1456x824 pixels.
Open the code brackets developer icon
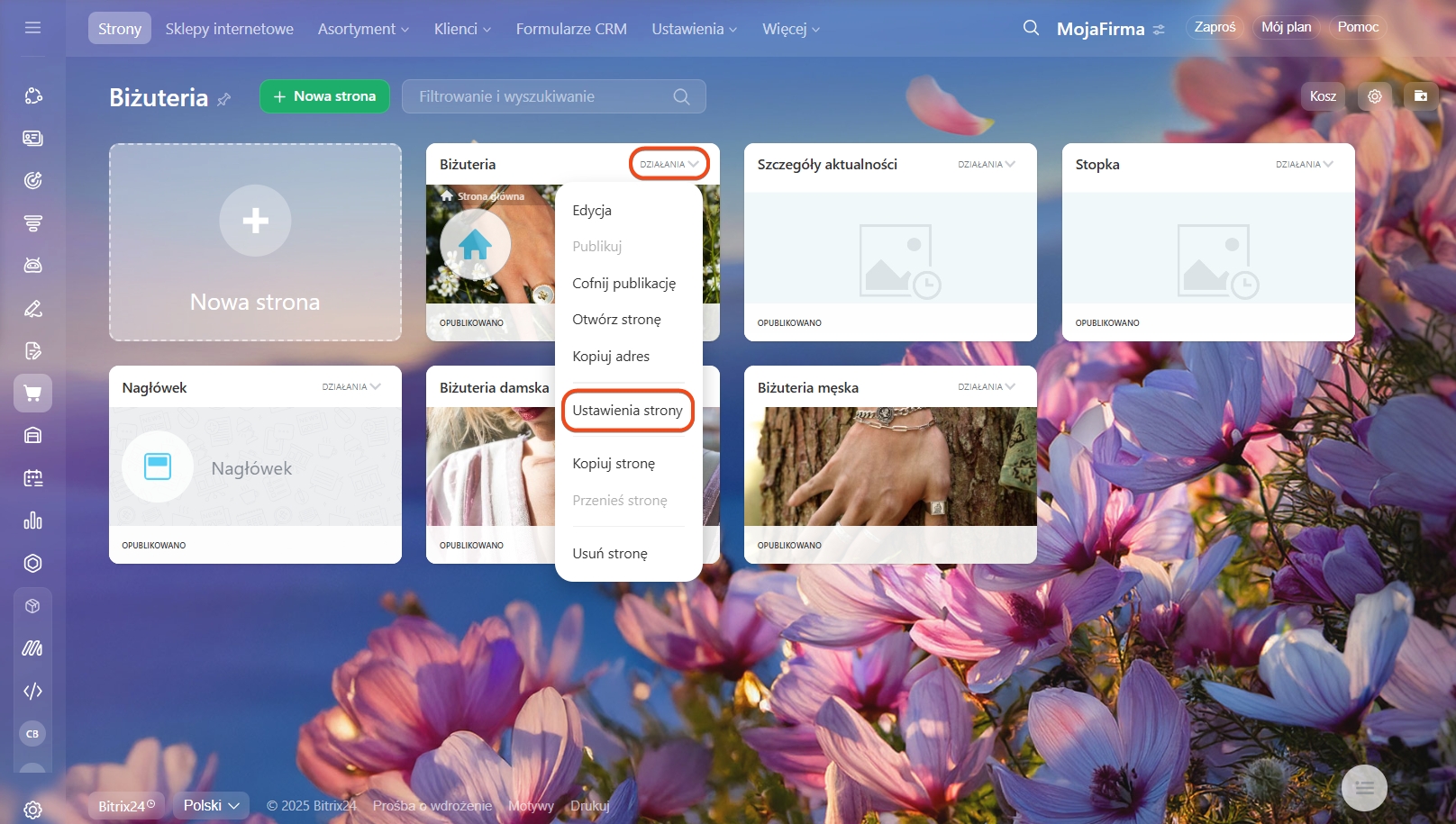coord(32,691)
